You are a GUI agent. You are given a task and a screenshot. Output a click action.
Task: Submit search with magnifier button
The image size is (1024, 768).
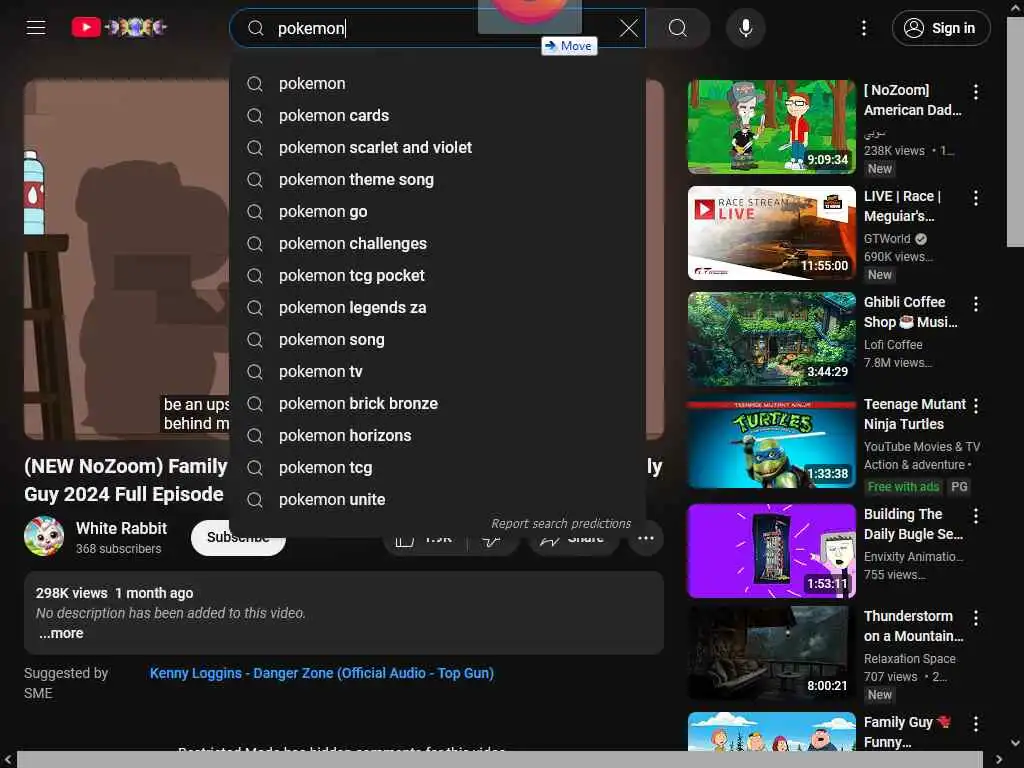(678, 28)
